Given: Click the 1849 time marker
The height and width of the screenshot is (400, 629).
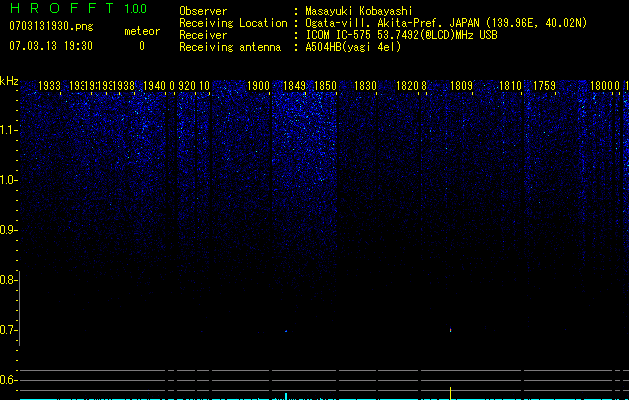Looking at the screenshot, I should pyautogui.click(x=294, y=86).
